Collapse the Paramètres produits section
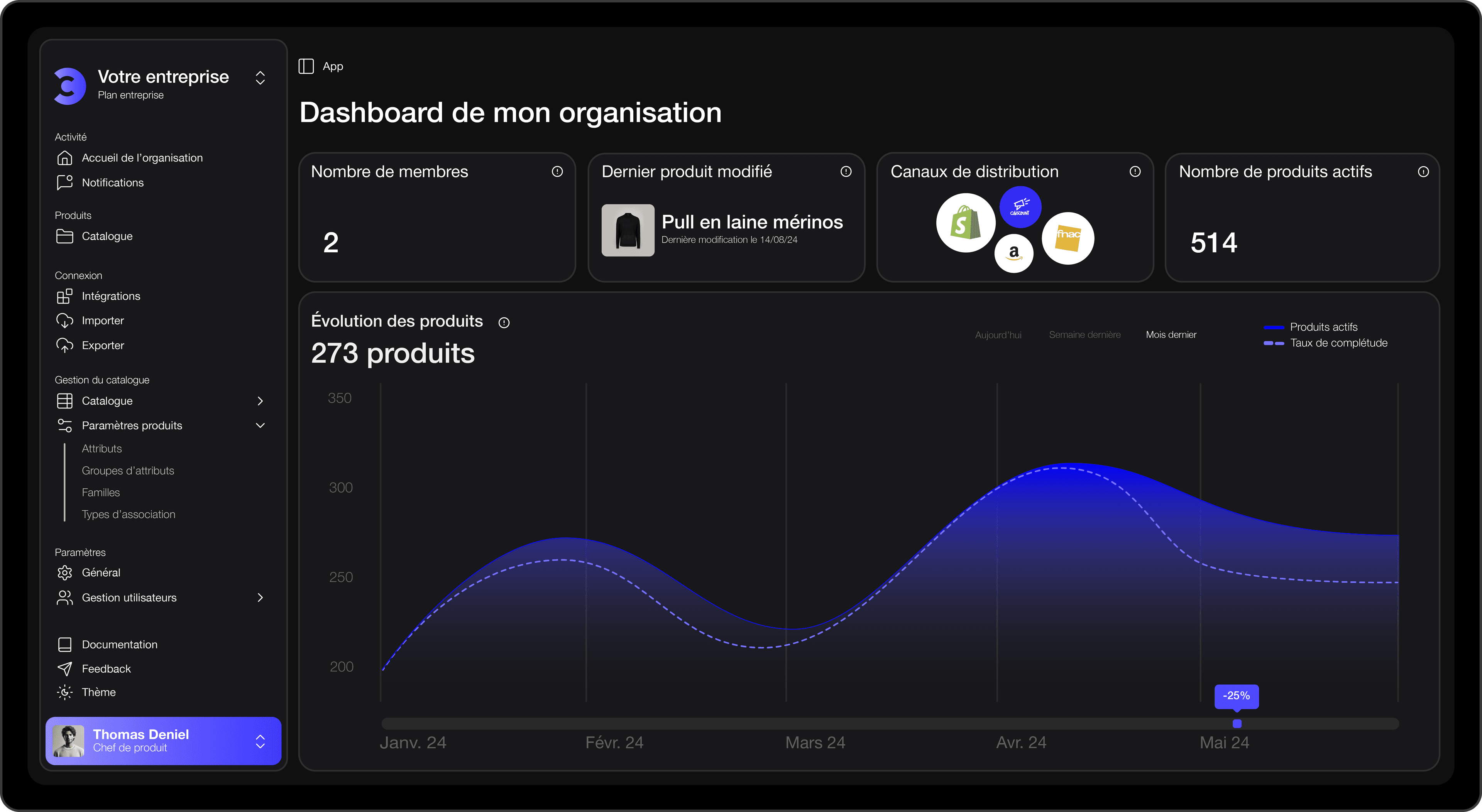This screenshot has width=1482, height=812. click(260, 425)
